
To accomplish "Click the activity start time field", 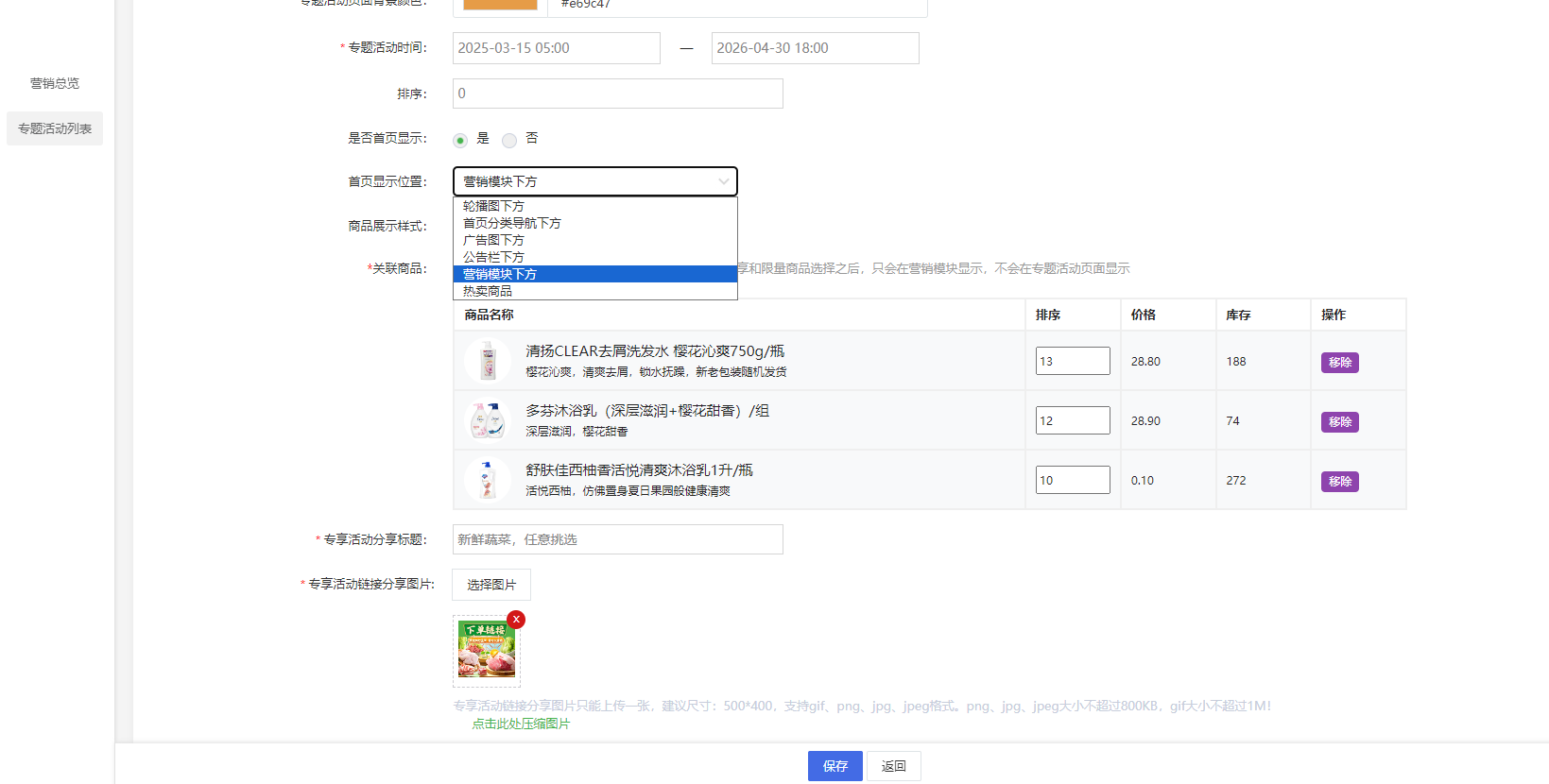I will point(556,48).
